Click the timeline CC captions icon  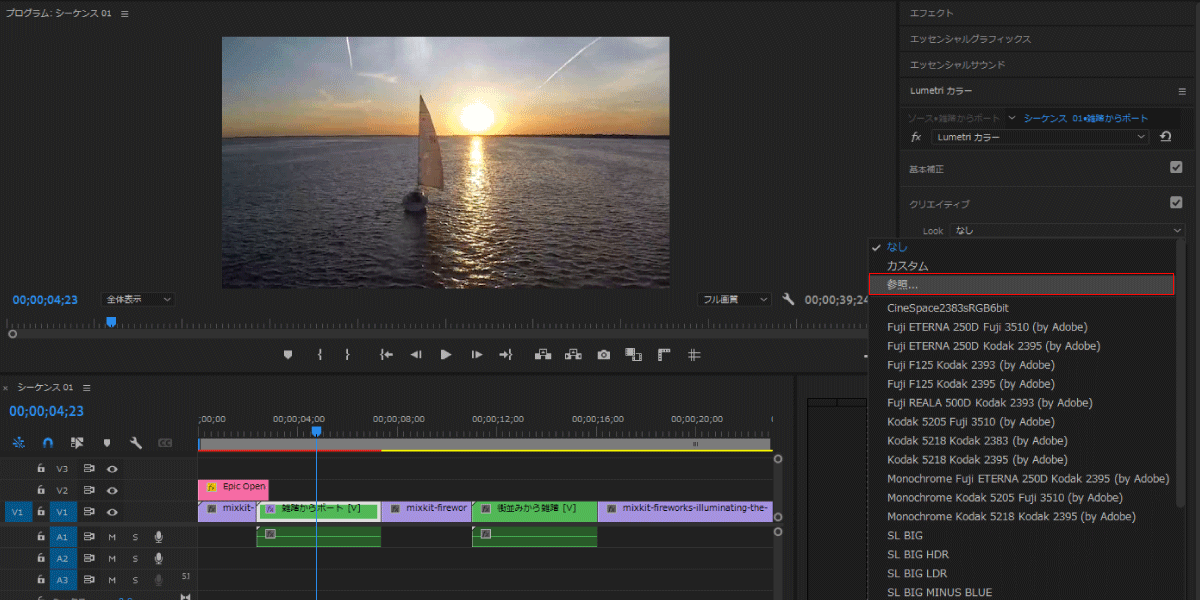click(165, 442)
